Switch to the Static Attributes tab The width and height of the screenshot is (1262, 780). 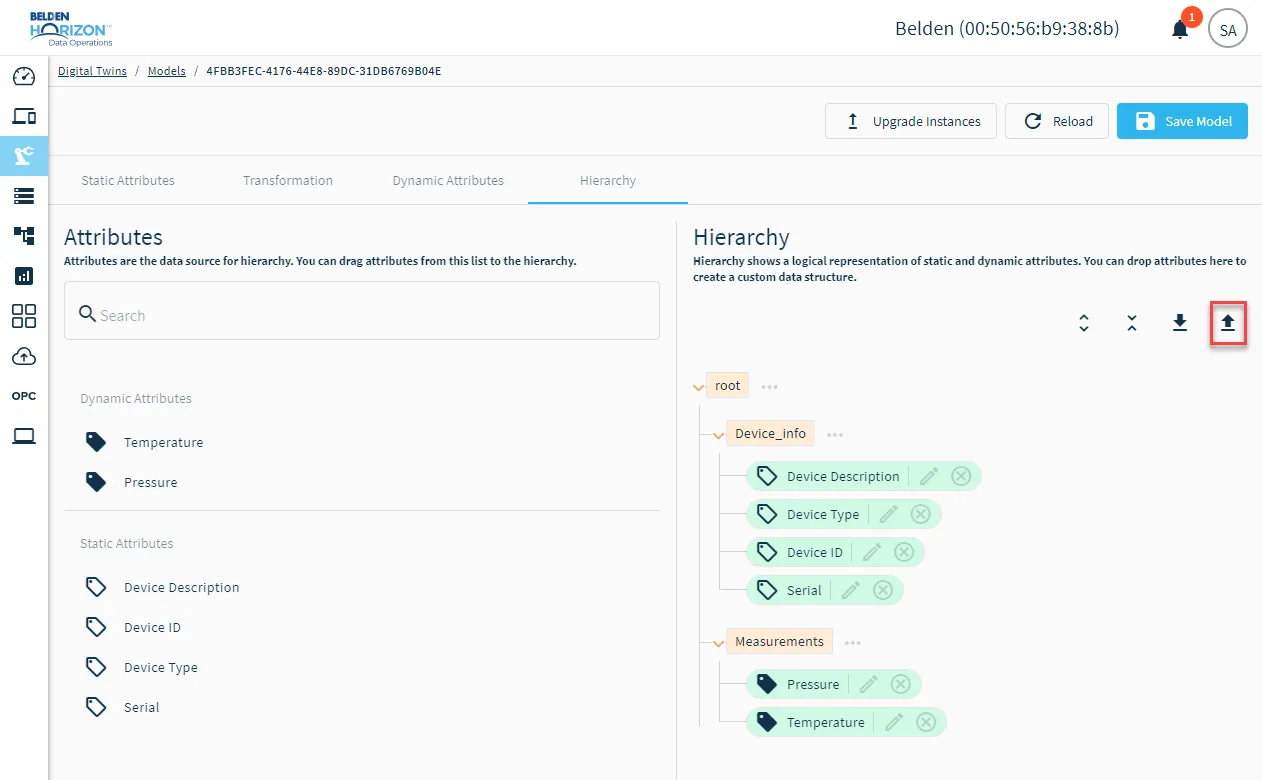[128, 181]
